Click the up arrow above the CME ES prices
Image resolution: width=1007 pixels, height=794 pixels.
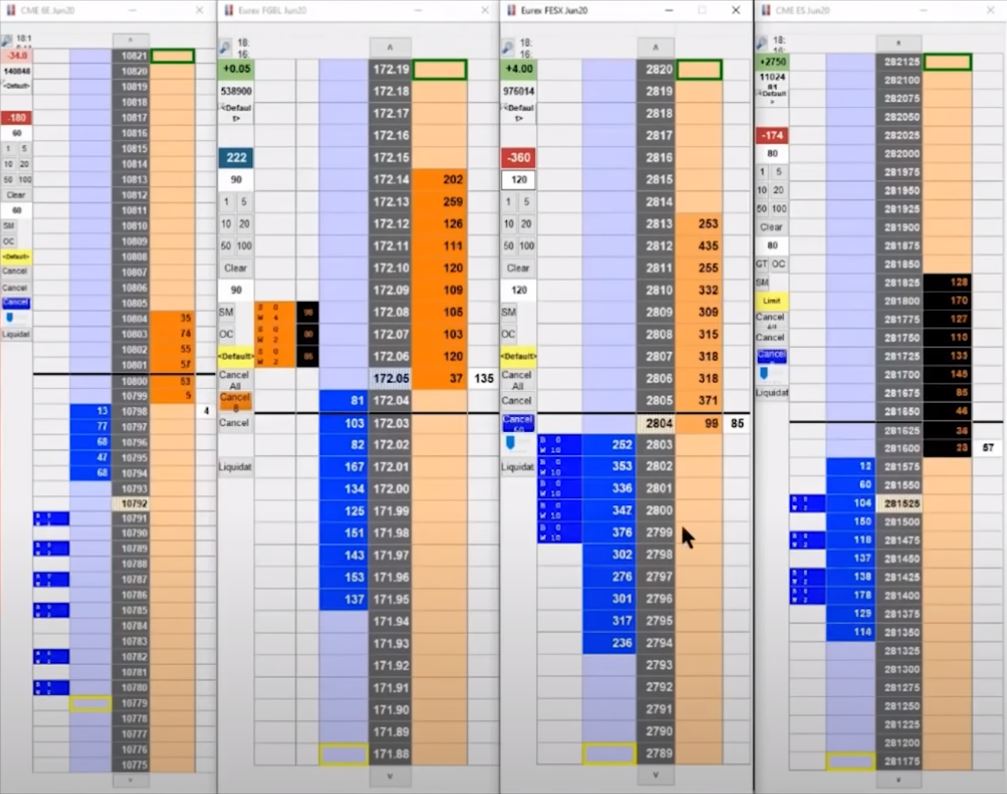pos(898,44)
